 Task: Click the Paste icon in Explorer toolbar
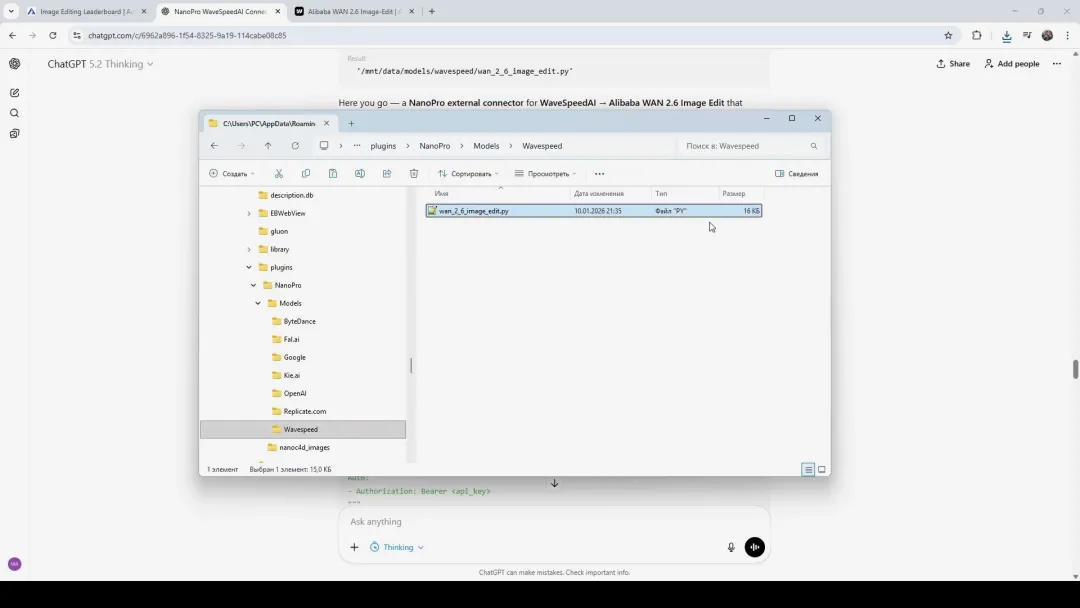click(x=333, y=174)
